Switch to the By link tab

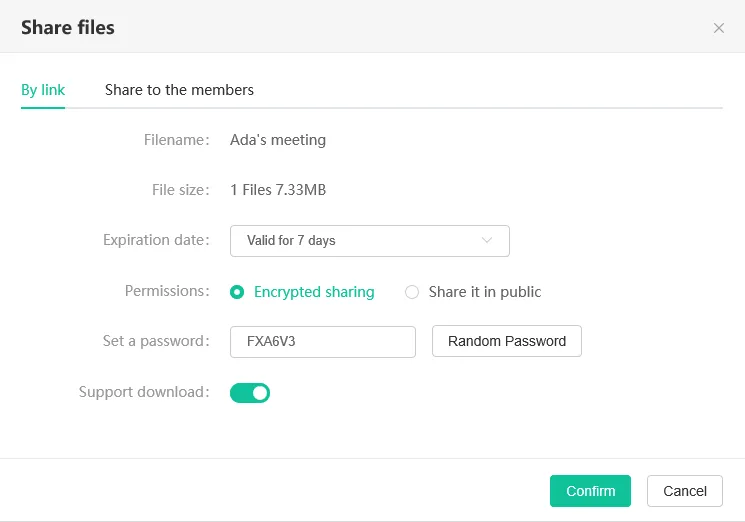pyautogui.click(x=43, y=90)
